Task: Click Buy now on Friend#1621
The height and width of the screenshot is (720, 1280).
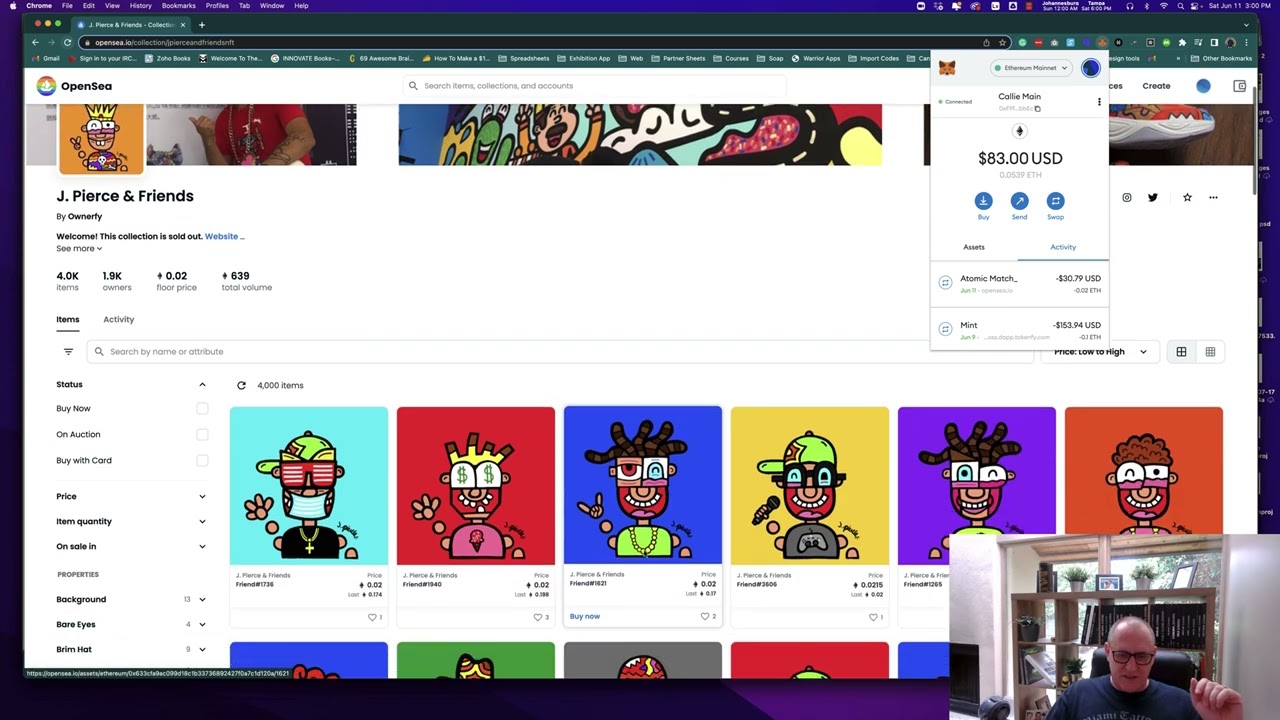Action: point(585,617)
